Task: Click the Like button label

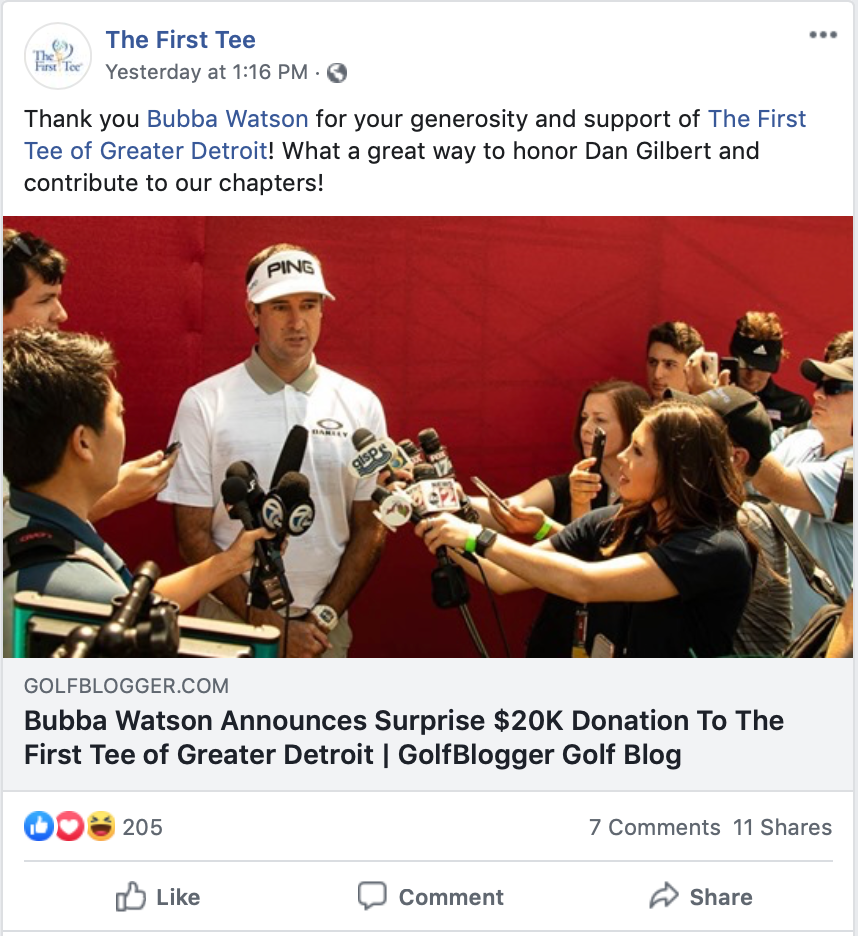Action: pyautogui.click(x=178, y=897)
